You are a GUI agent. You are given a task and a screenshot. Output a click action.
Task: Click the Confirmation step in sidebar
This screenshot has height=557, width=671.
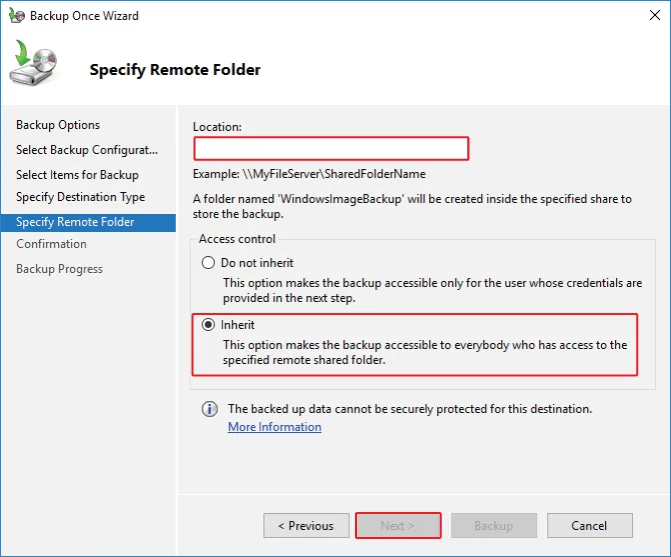(51, 244)
